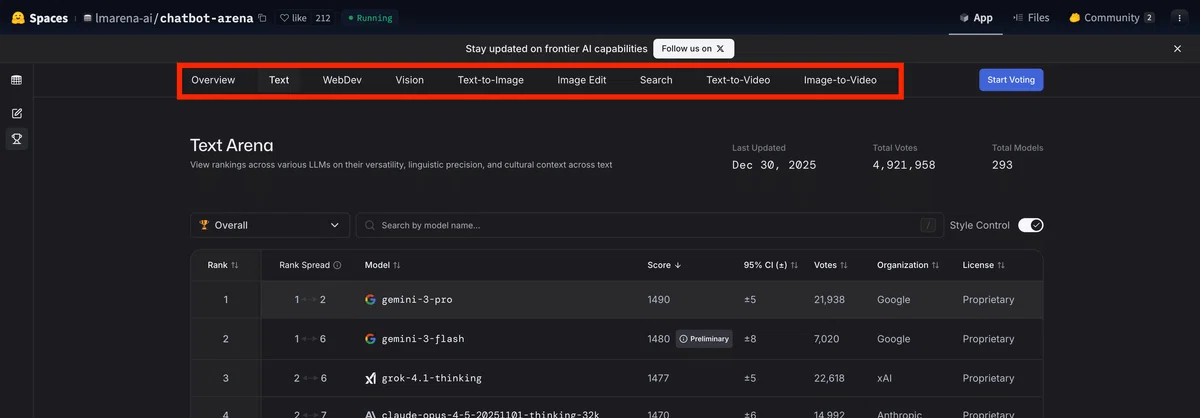Open the Text-to-Video tab
This screenshot has width=1200, height=418.
click(738, 80)
